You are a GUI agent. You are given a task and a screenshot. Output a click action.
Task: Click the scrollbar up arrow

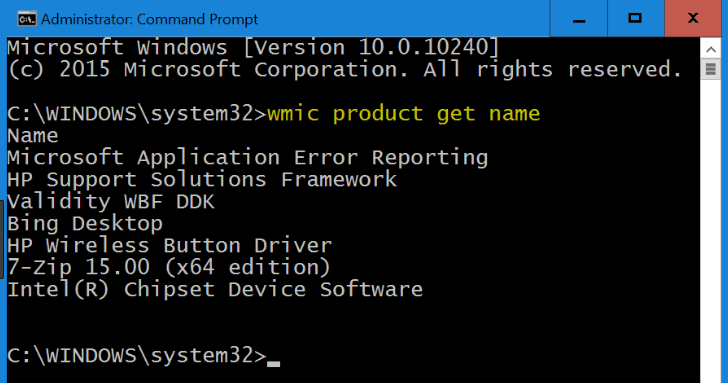[x=710, y=49]
